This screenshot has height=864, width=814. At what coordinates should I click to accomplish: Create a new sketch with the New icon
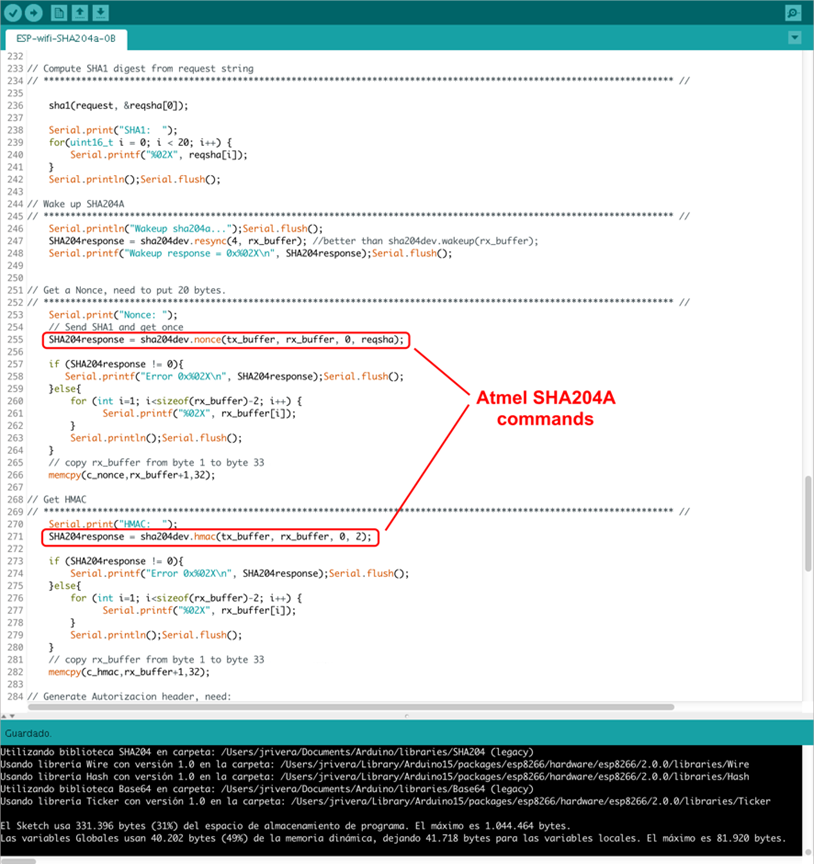(59, 13)
